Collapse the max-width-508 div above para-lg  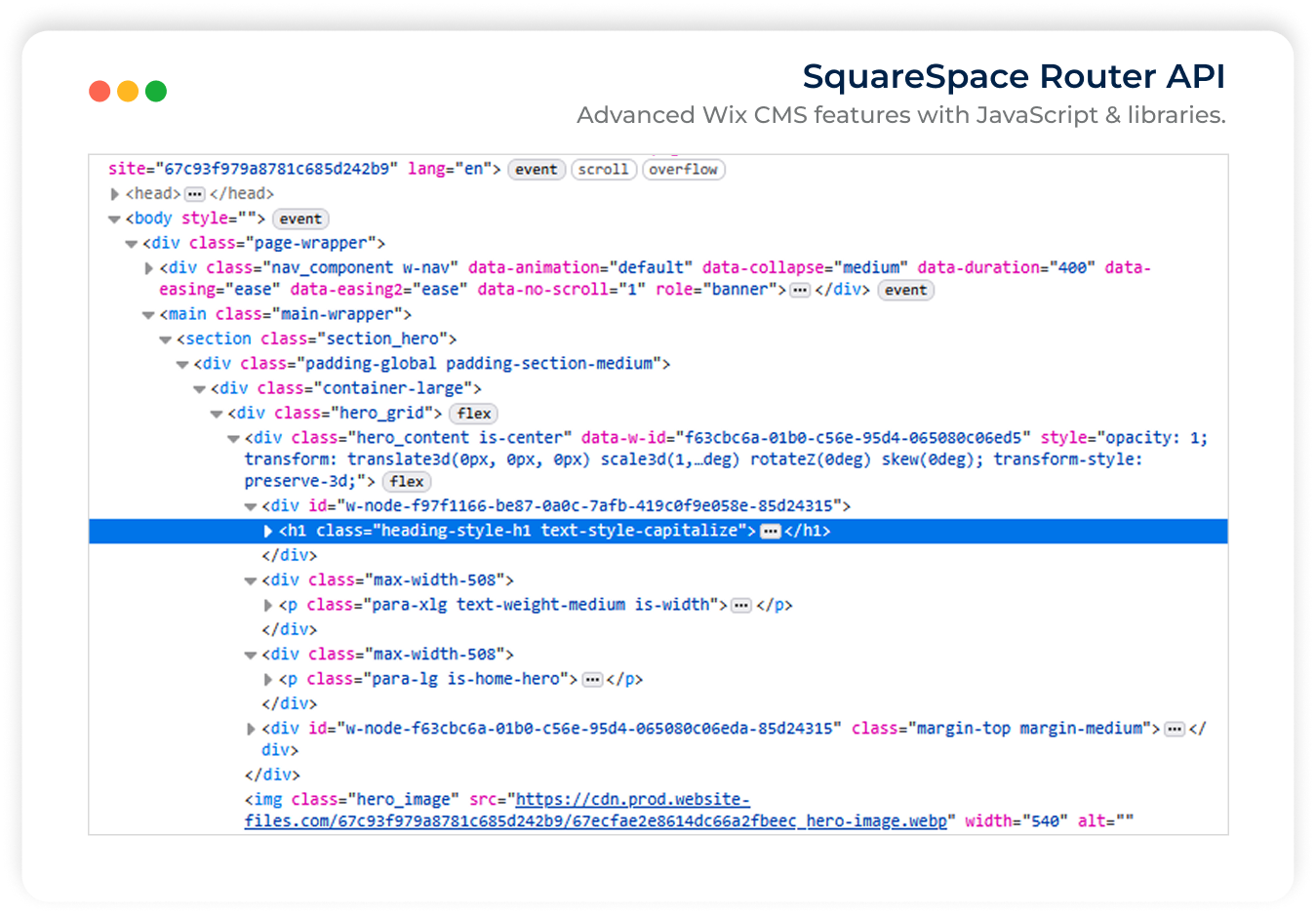(251, 655)
